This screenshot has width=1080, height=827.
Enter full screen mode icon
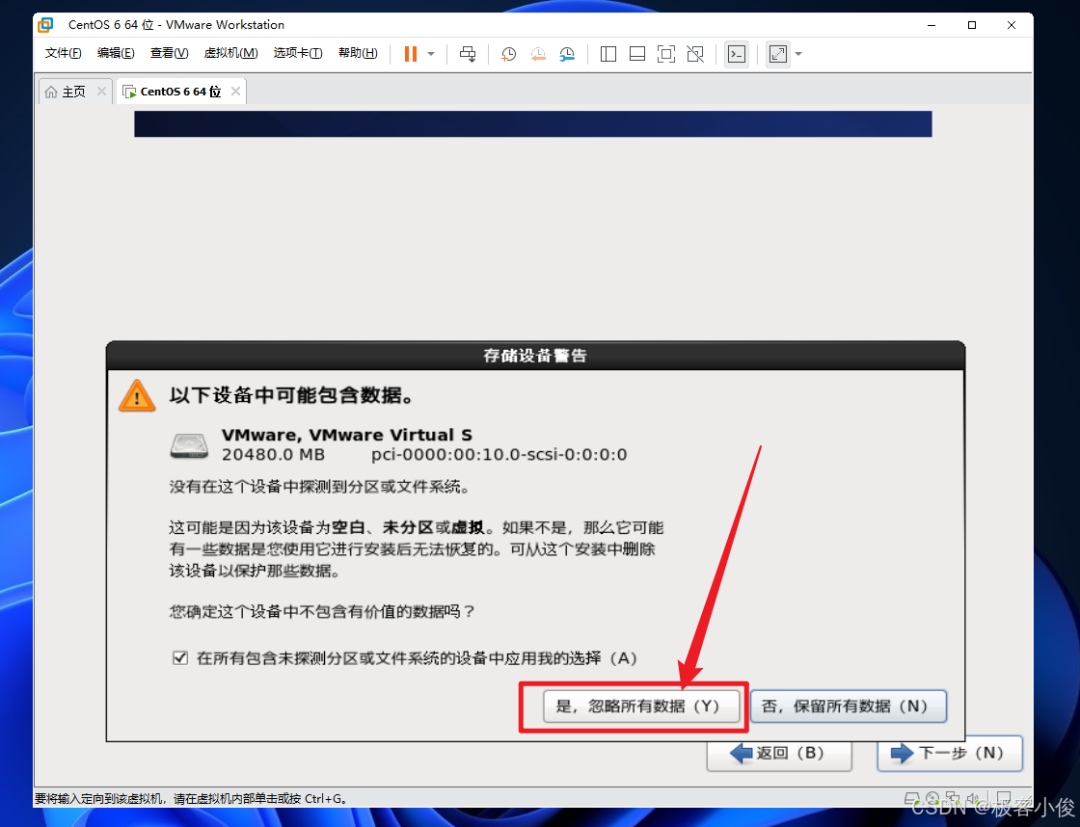[666, 54]
